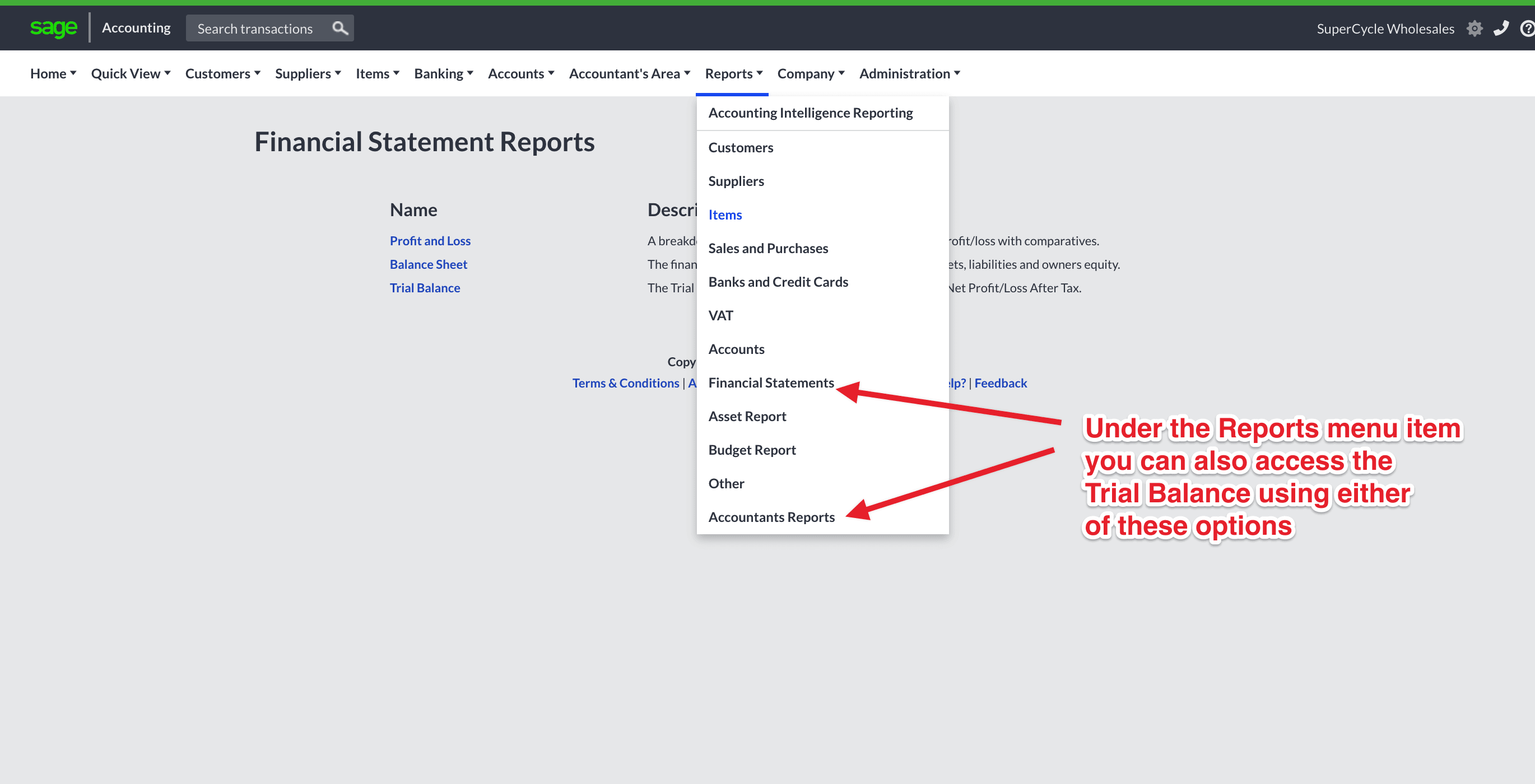Expand the Home dropdown menu

pyautogui.click(x=53, y=73)
